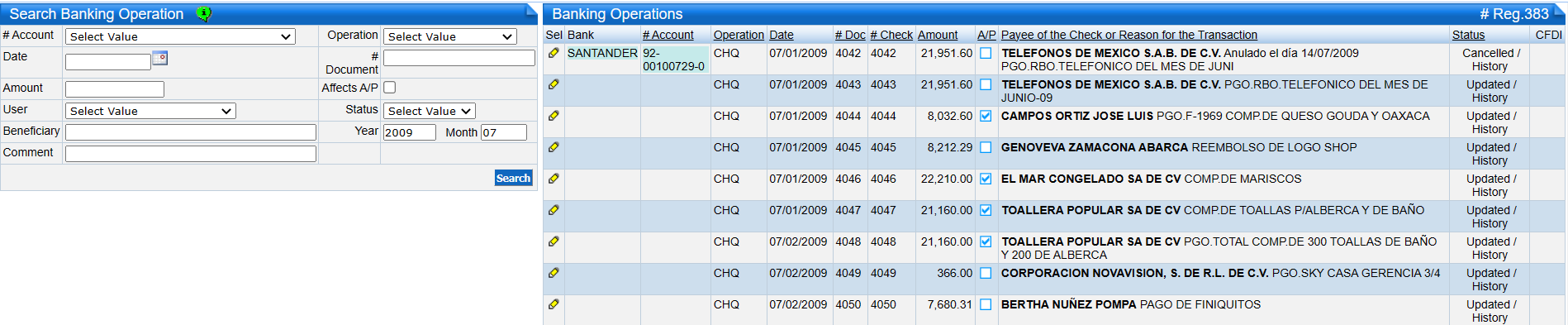Open Cancelled / History link for check 4042

[1490, 60]
